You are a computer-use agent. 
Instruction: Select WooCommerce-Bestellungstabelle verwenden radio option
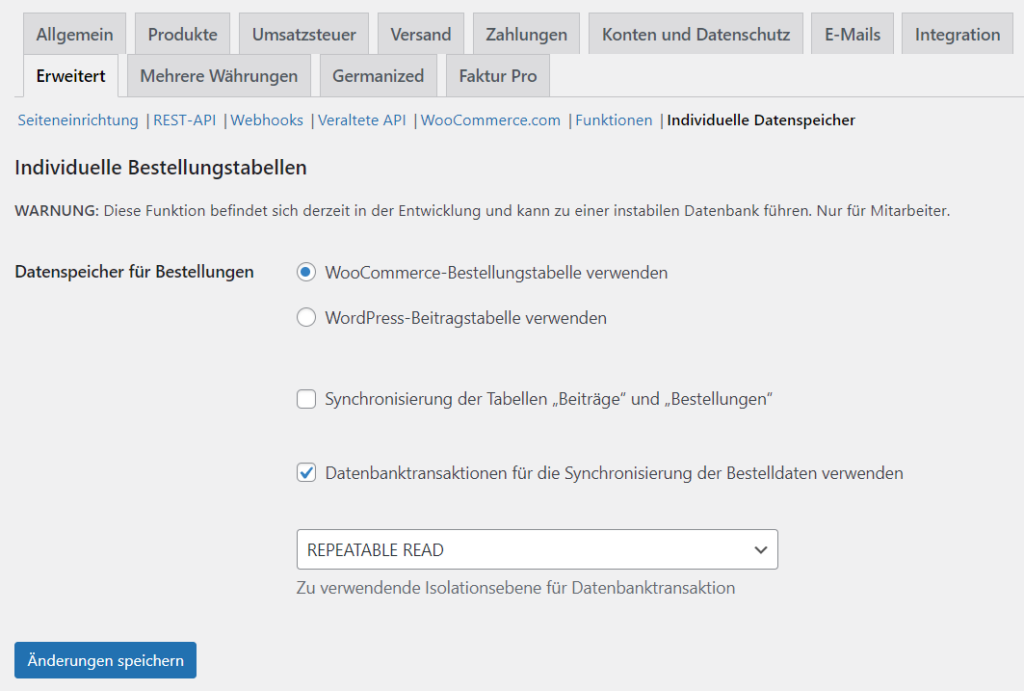point(306,272)
